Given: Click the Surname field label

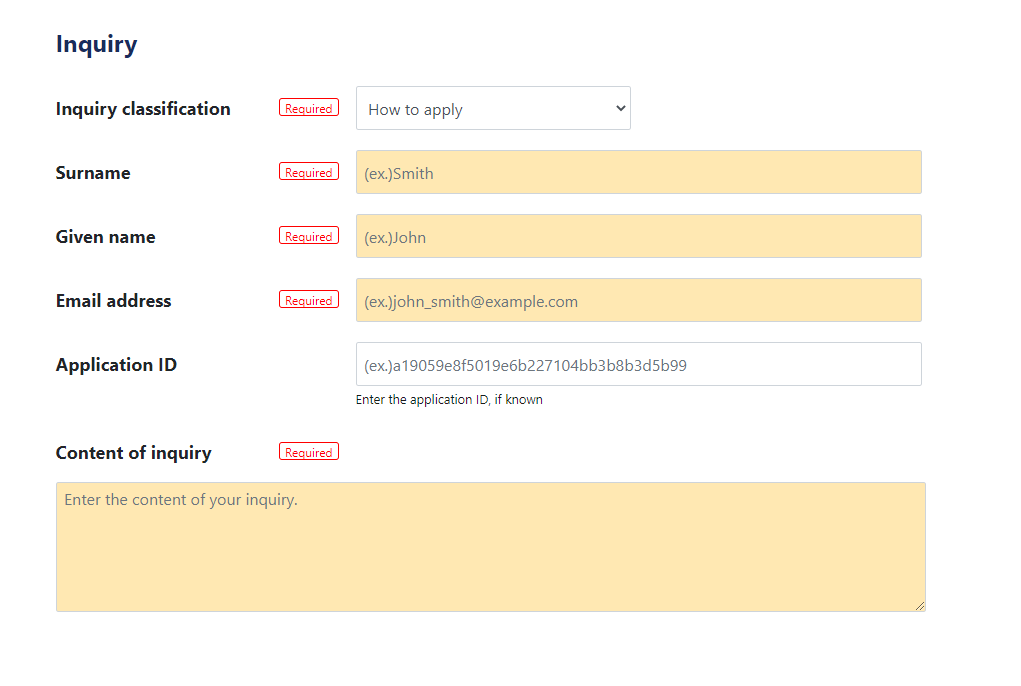Looking at the screenshot, I should (93, 172).
